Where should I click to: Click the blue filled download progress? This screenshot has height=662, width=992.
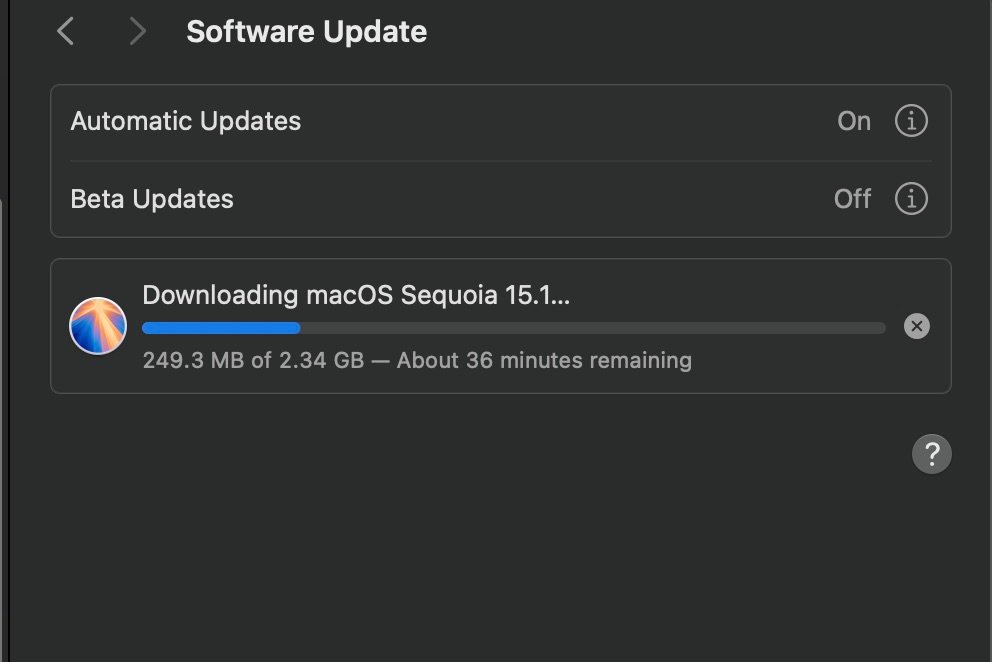(220, 327)
